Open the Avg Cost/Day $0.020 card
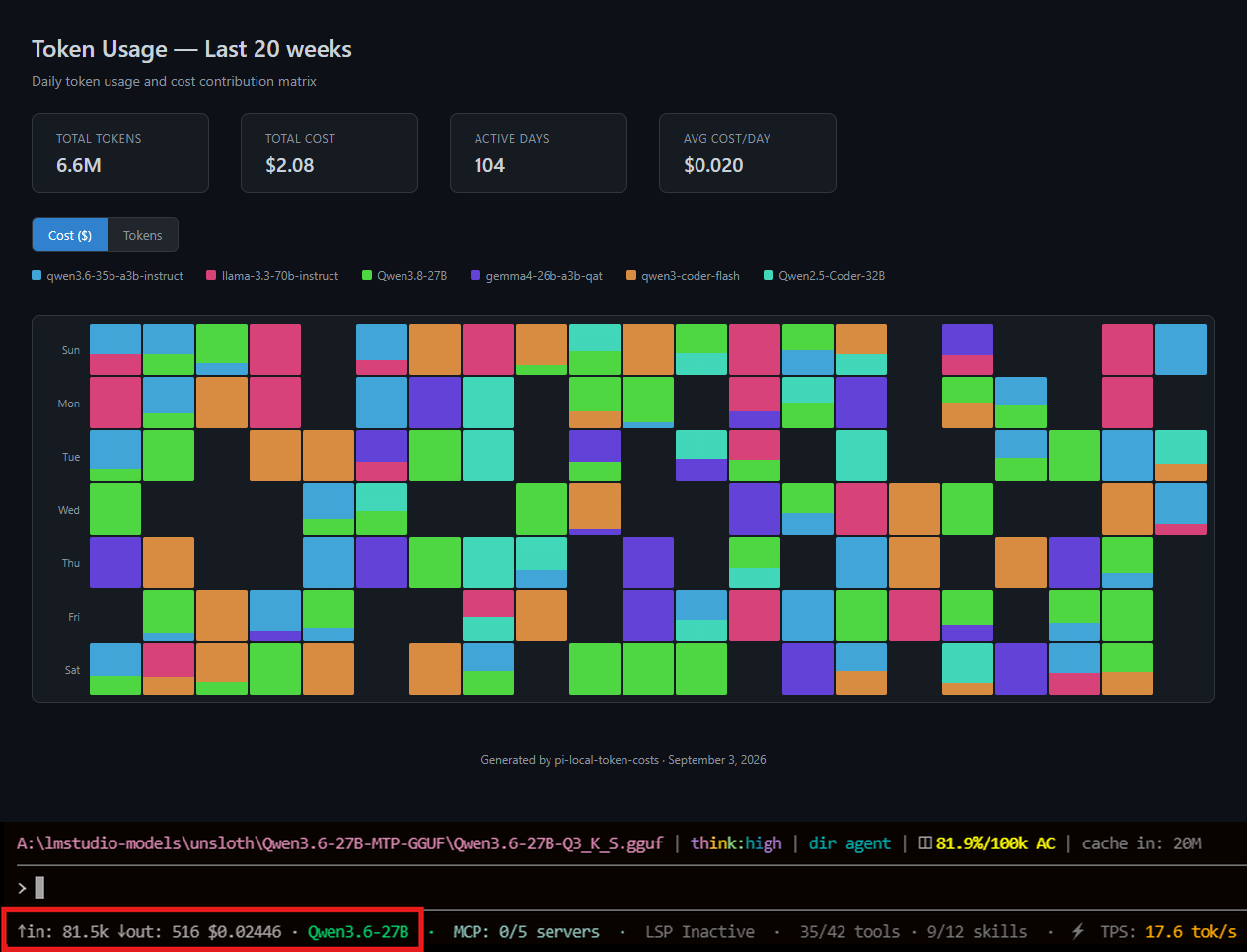This screenshot has height=952, width=1247. 748,153
